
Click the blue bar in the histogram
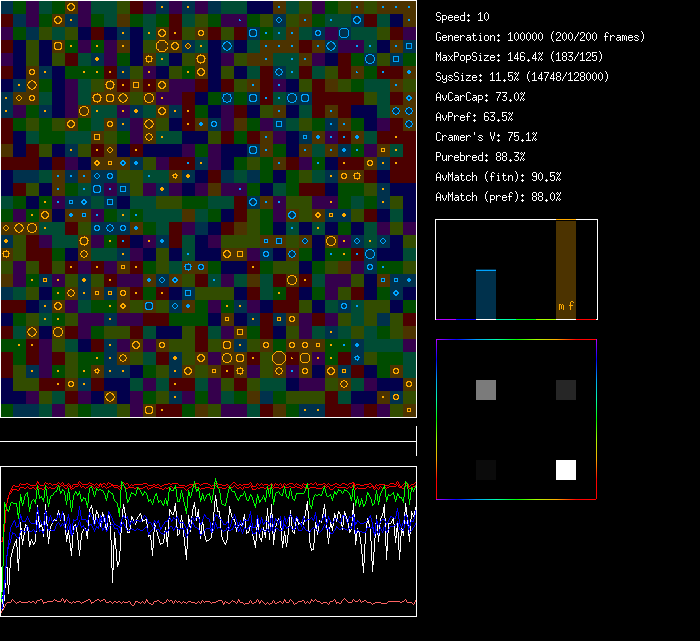tap(485, 294)
